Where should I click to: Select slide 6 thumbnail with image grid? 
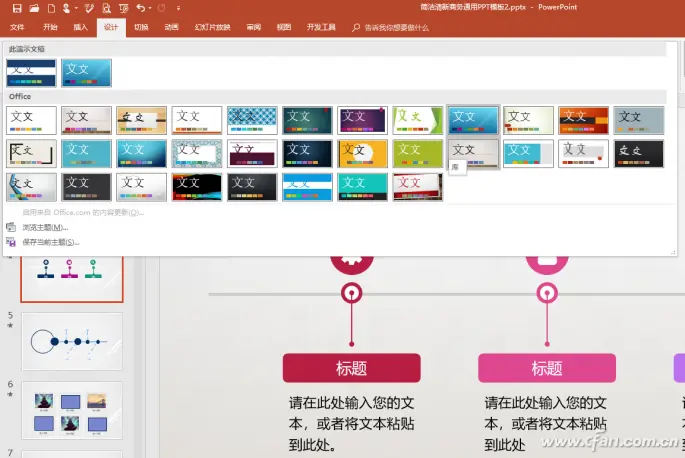72,410
